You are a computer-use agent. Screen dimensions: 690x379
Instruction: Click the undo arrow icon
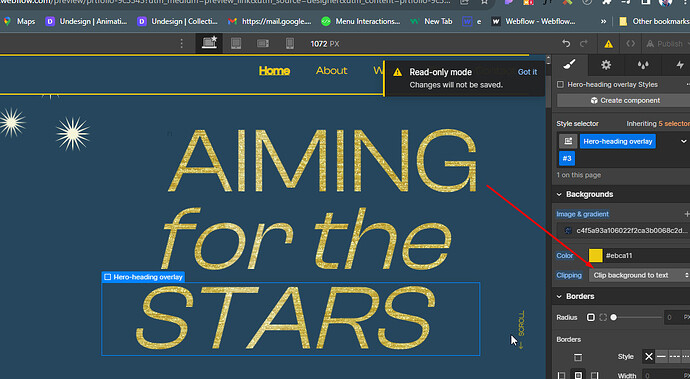pos(566,44)
